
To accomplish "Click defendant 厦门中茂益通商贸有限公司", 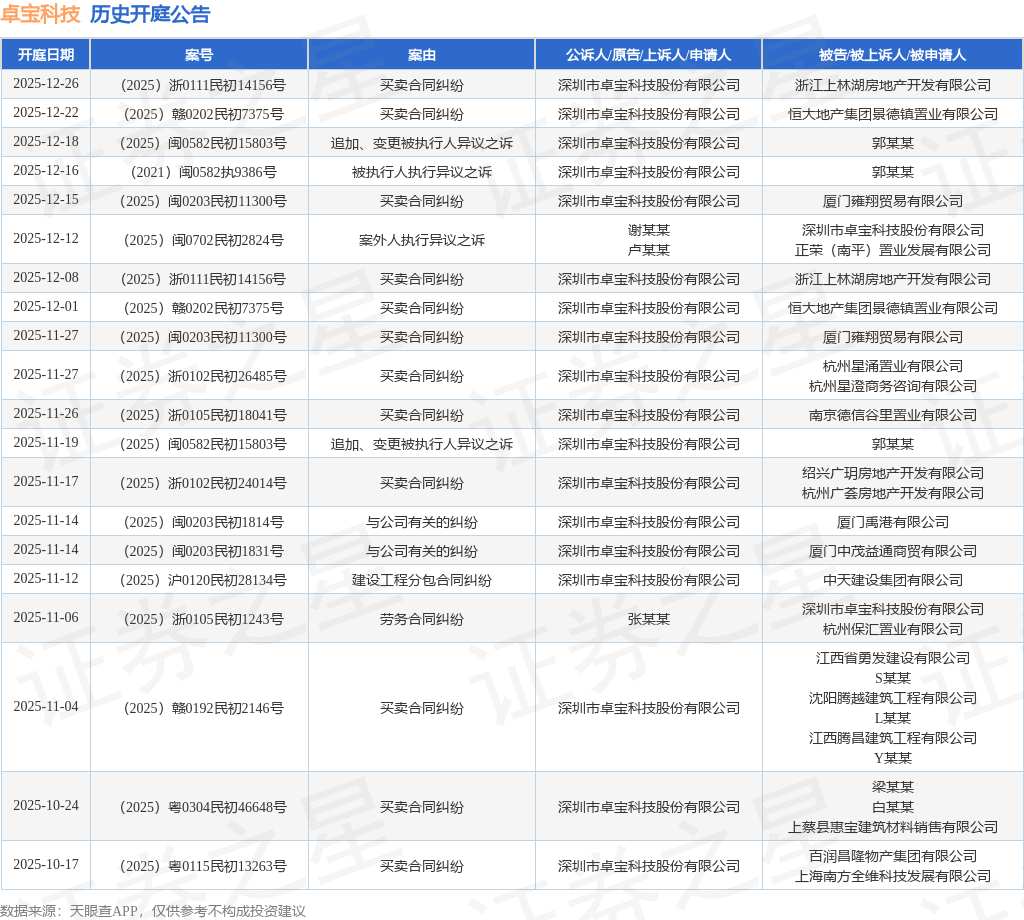I will [893, 551].
